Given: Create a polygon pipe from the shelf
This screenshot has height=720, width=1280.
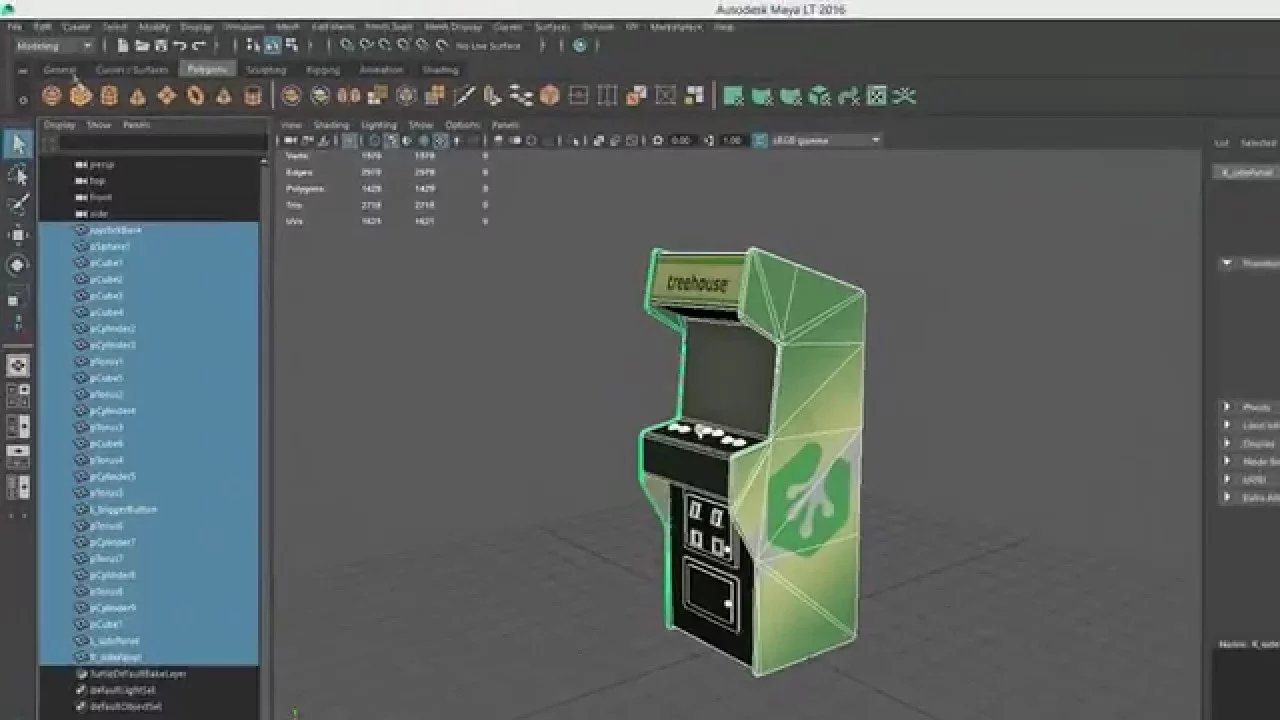Looking at the screenshot, I should point(254,96).
